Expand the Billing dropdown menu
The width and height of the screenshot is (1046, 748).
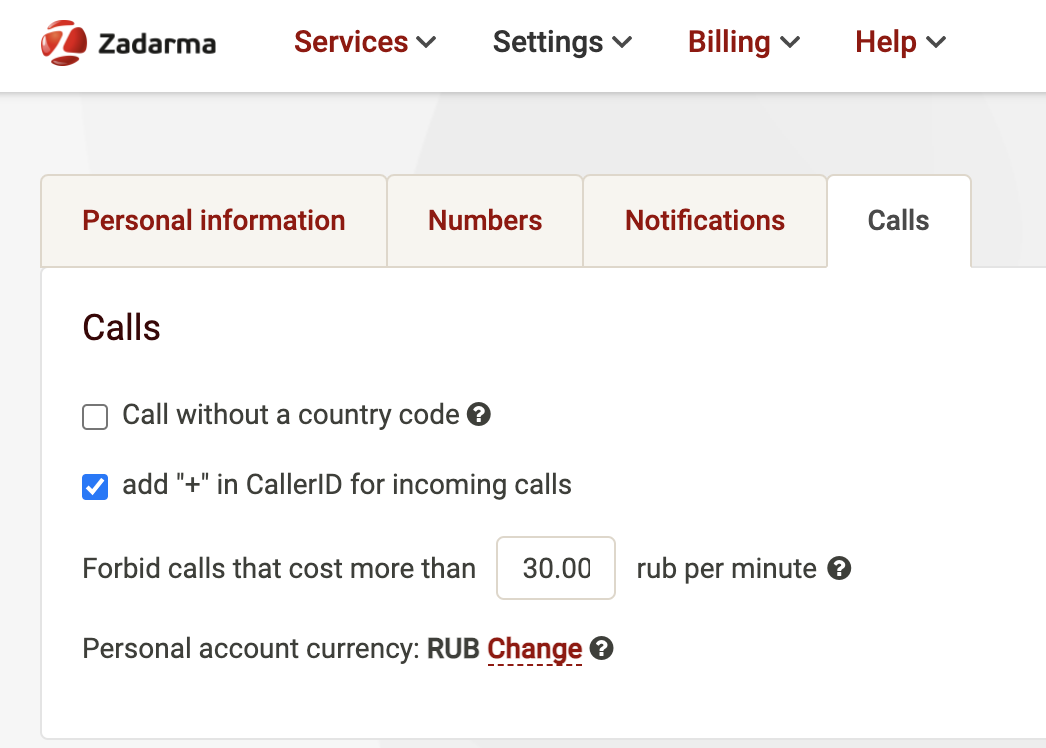click(743, 43)
